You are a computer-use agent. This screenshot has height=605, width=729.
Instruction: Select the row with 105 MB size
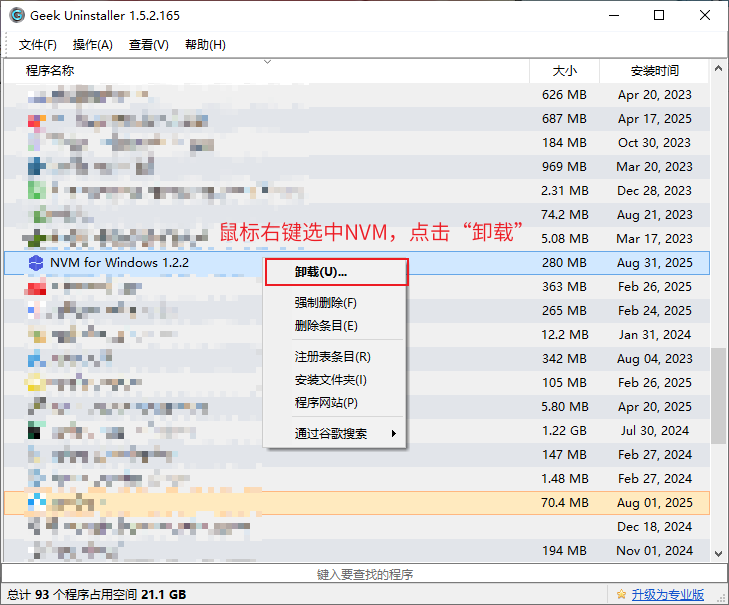coord(357,383)
